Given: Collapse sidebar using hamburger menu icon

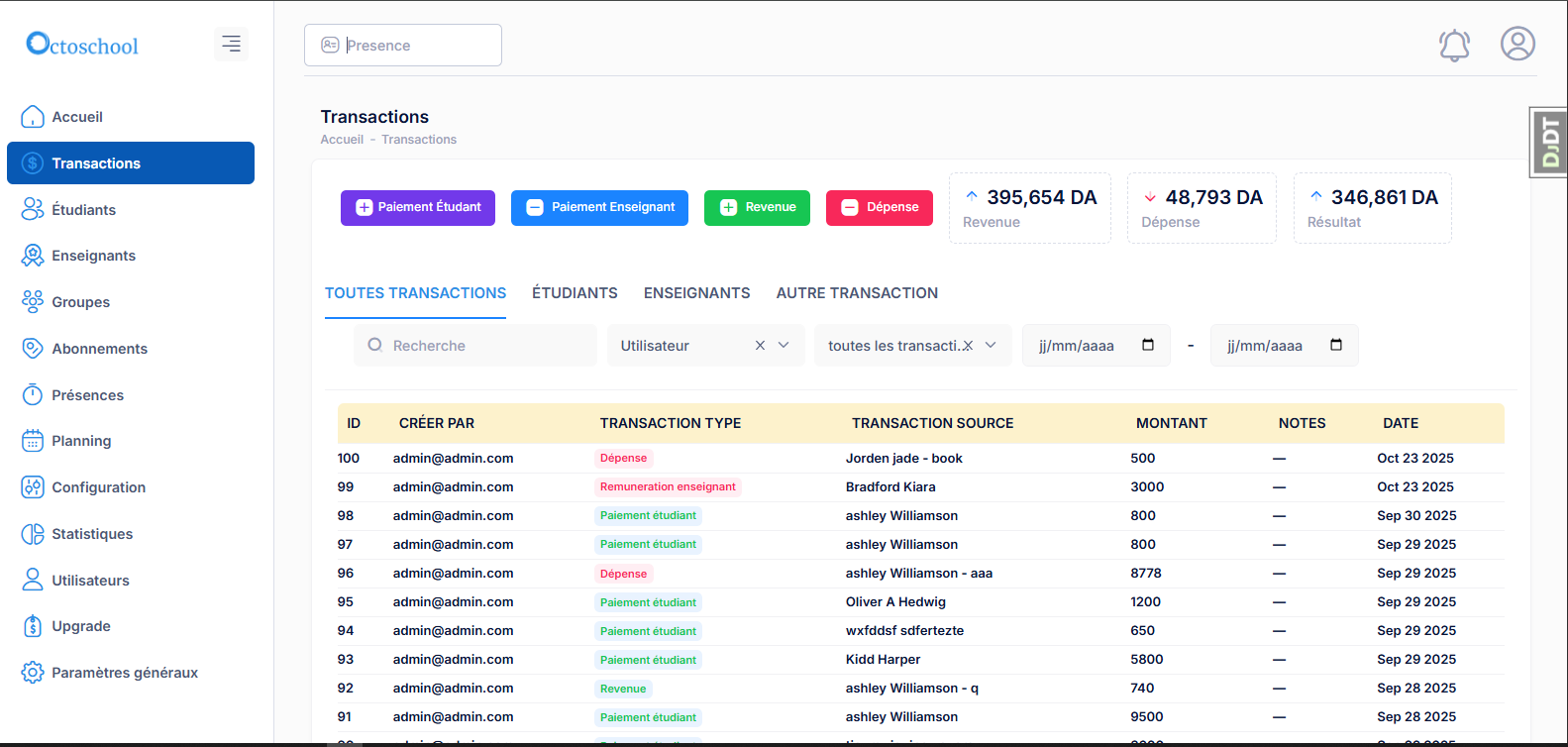Looking at the screenshot, I should pyautogui.click(x=231, y=44).
